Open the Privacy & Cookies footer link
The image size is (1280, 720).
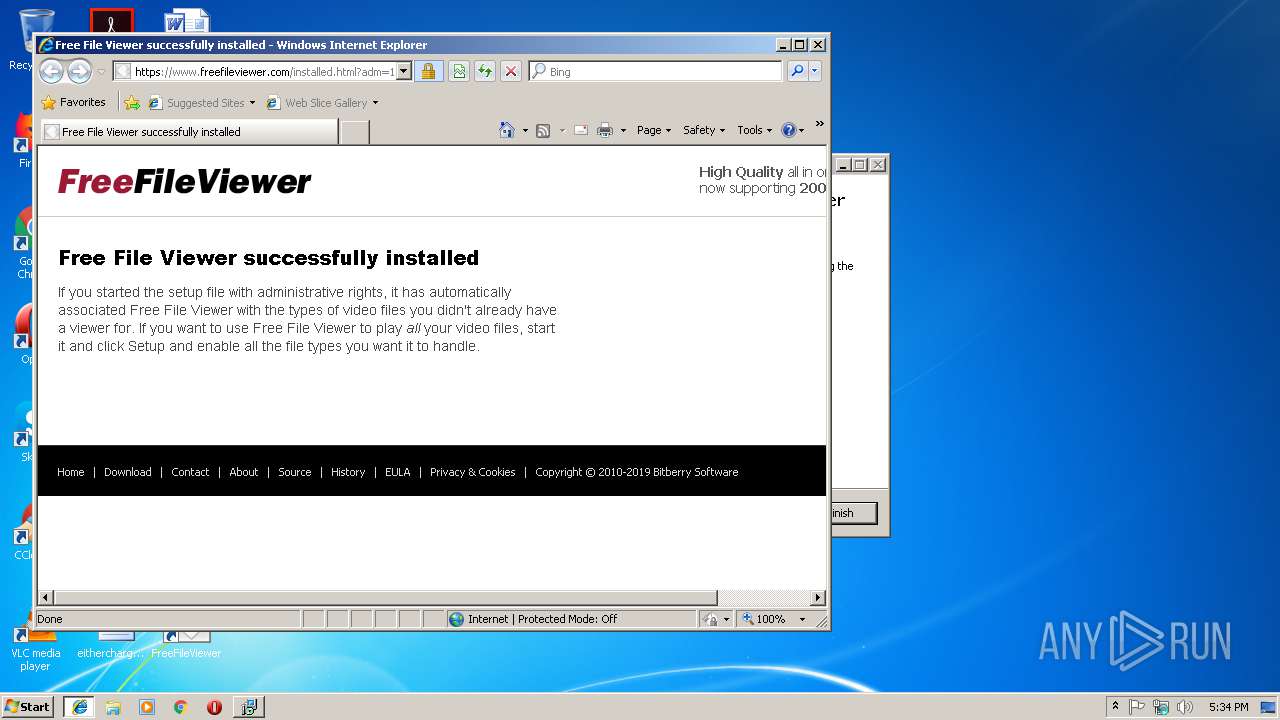tap(473, 472)
